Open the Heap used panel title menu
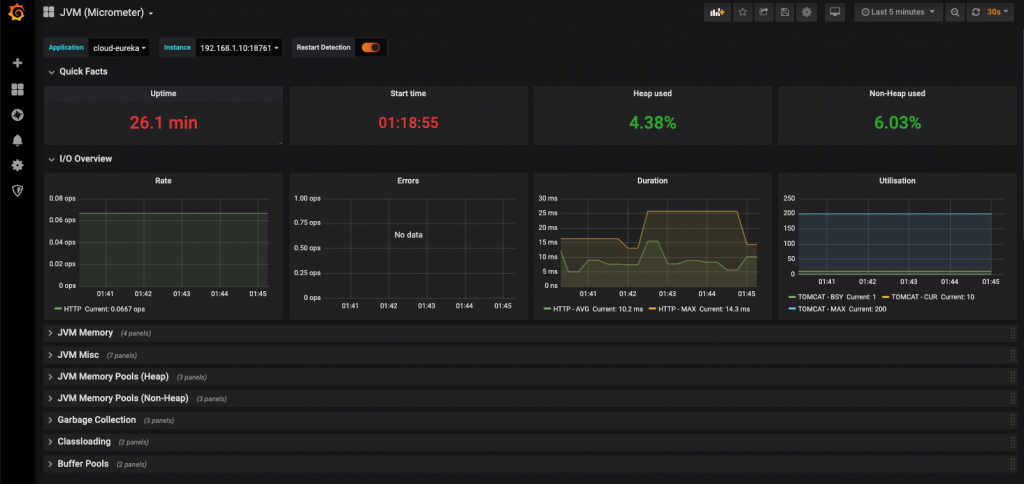Screen dimensions: 1024x484 (x=652, y=93)
